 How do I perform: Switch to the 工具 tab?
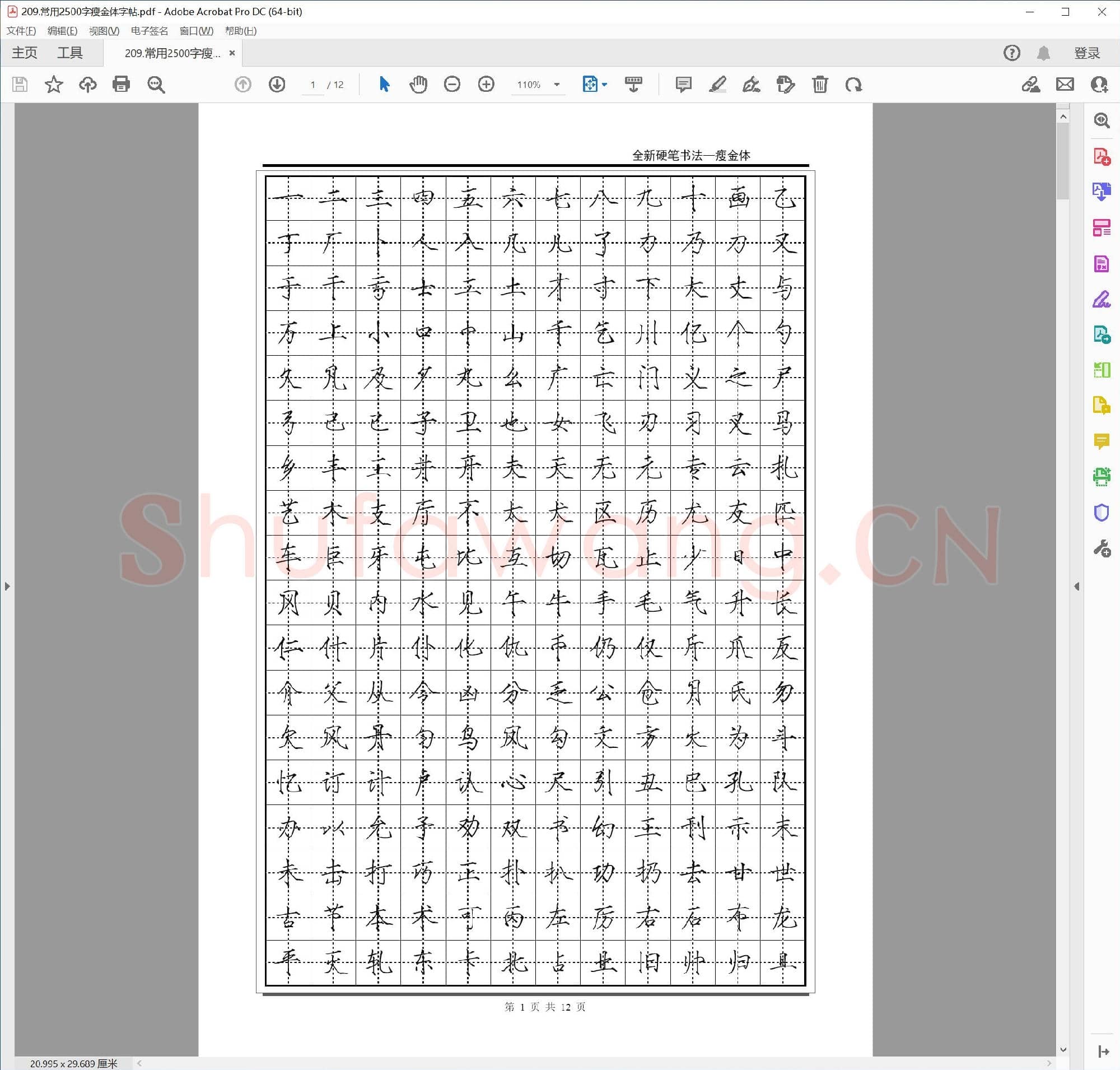(71, 53)
